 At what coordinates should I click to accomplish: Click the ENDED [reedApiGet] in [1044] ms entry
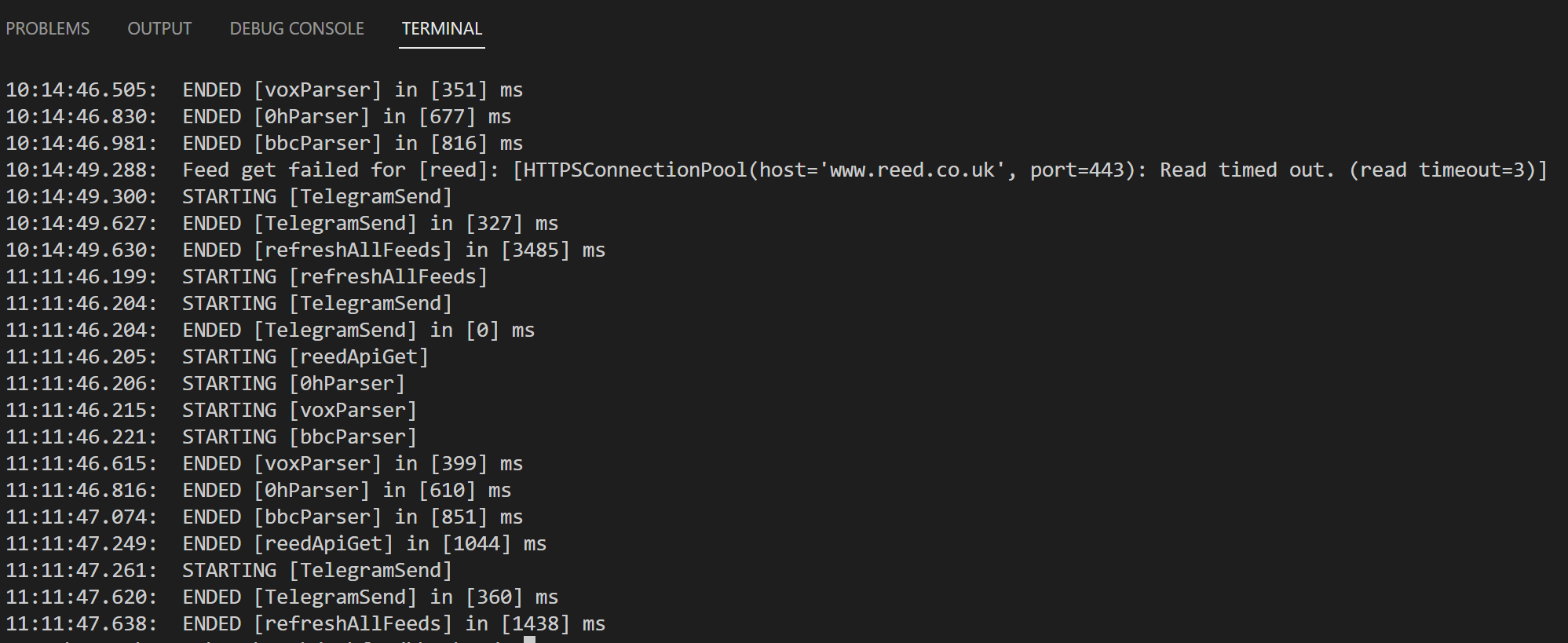pyautogui.click(x=276, y=543)
